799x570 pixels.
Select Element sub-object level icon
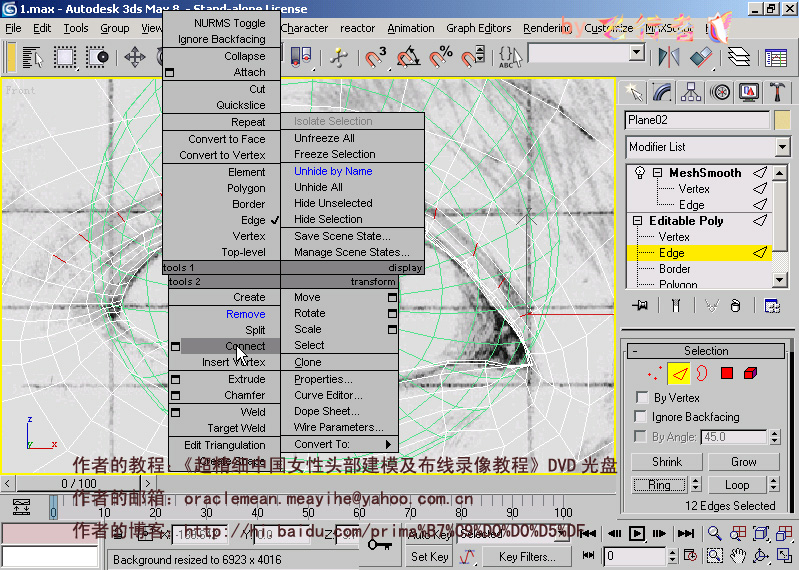tap(750, 373)
